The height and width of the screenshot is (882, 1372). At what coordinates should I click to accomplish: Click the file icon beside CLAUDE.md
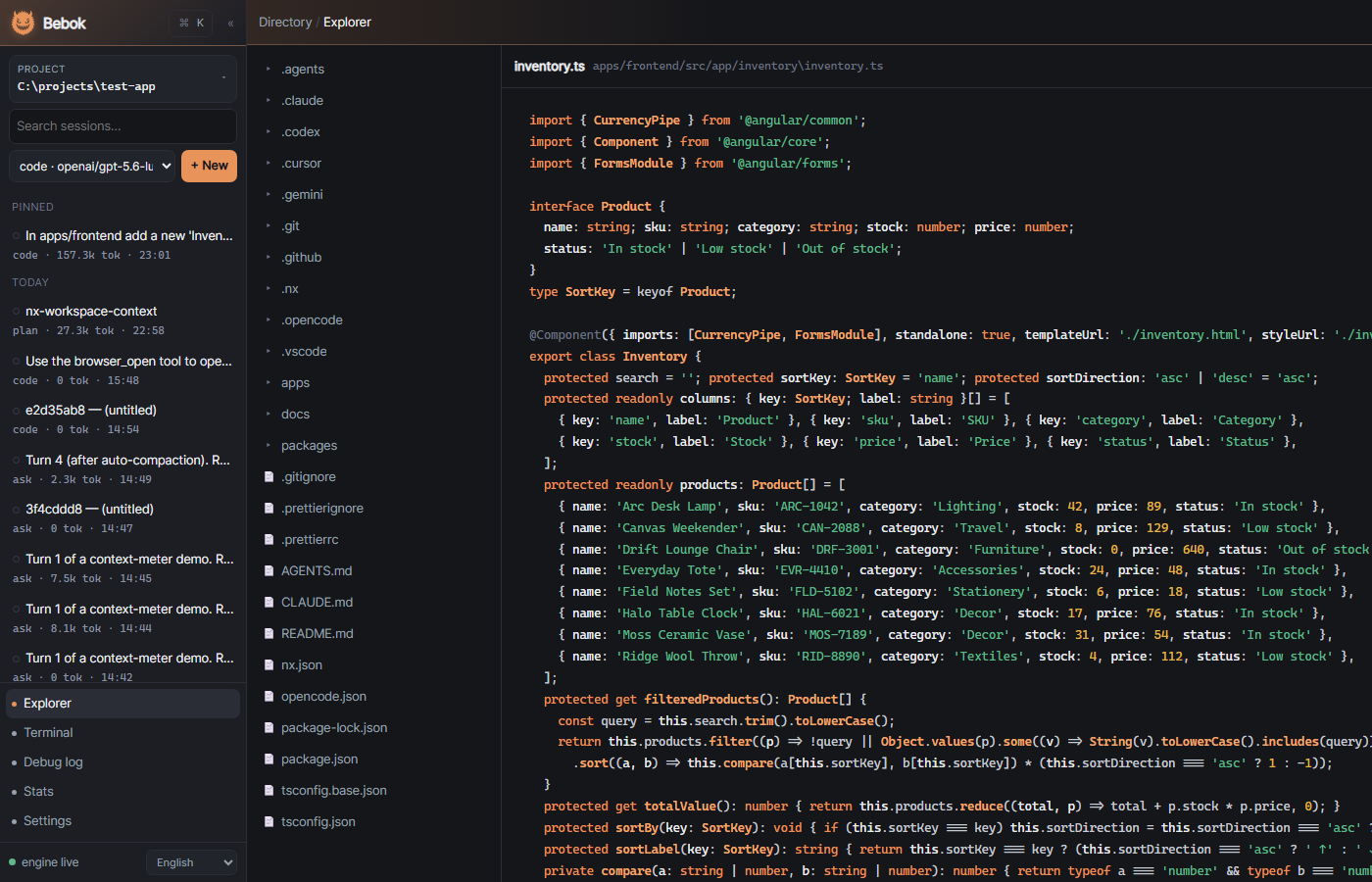[x=269, y=603]
